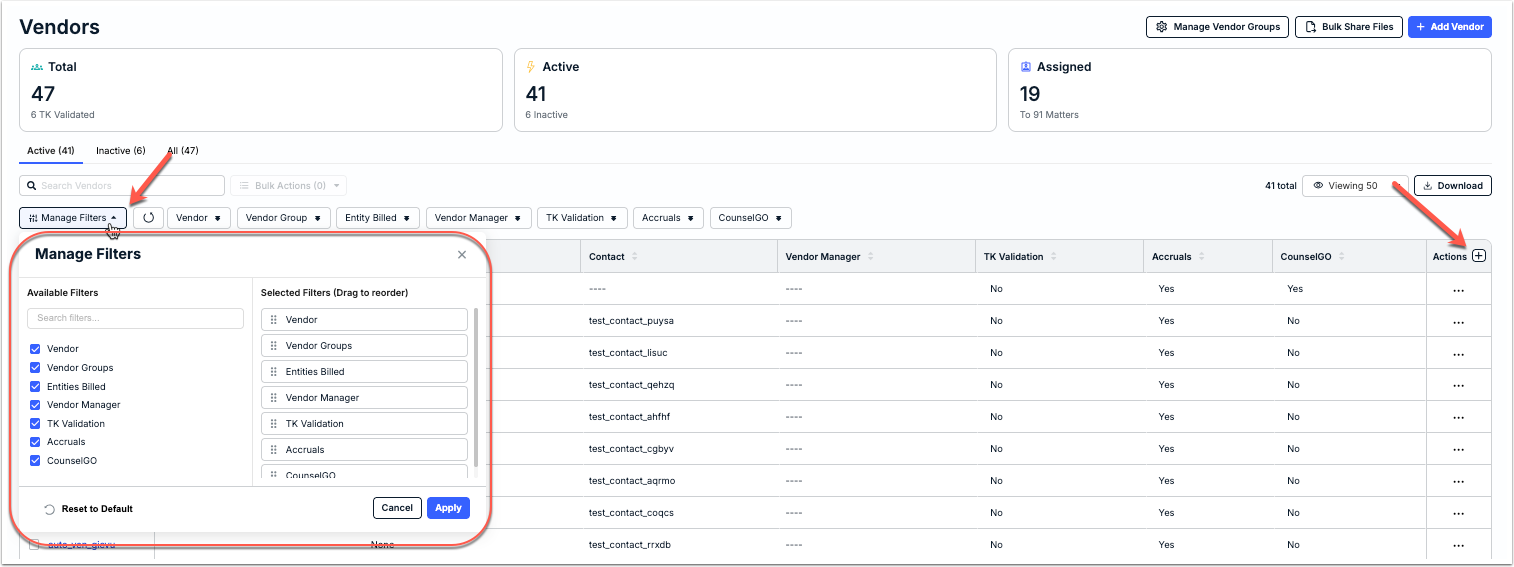This screenshot has width=1514, height=567.
Task: Click the drag handle icon for Vendor Groups
Action: tap(274, 346)
